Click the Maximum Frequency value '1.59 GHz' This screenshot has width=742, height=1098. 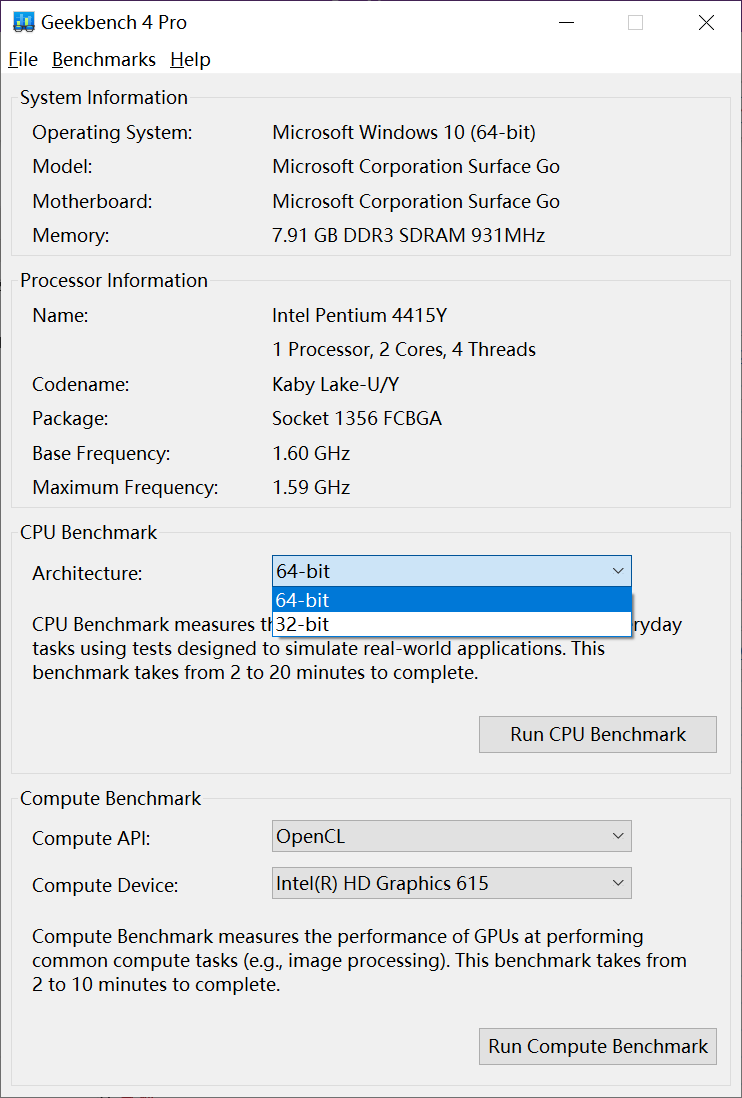[x=311, y=487]
